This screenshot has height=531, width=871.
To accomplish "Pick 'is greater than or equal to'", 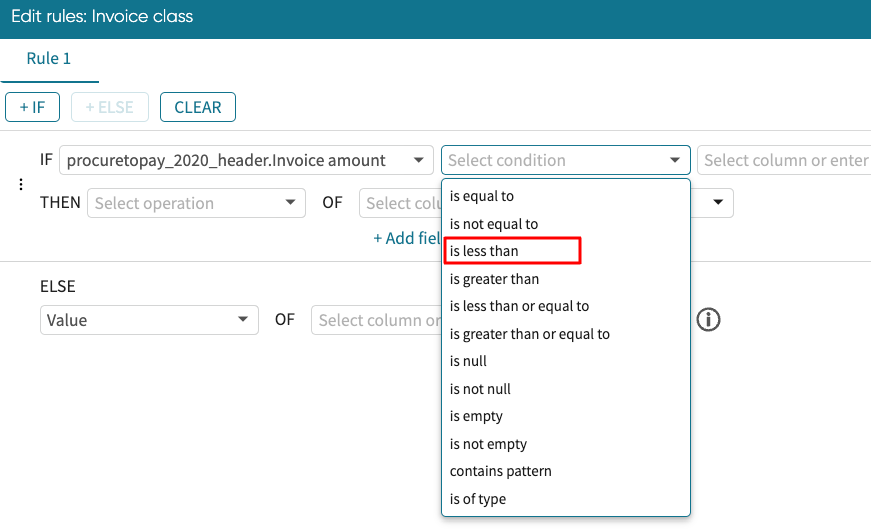I will coord(529,334).
